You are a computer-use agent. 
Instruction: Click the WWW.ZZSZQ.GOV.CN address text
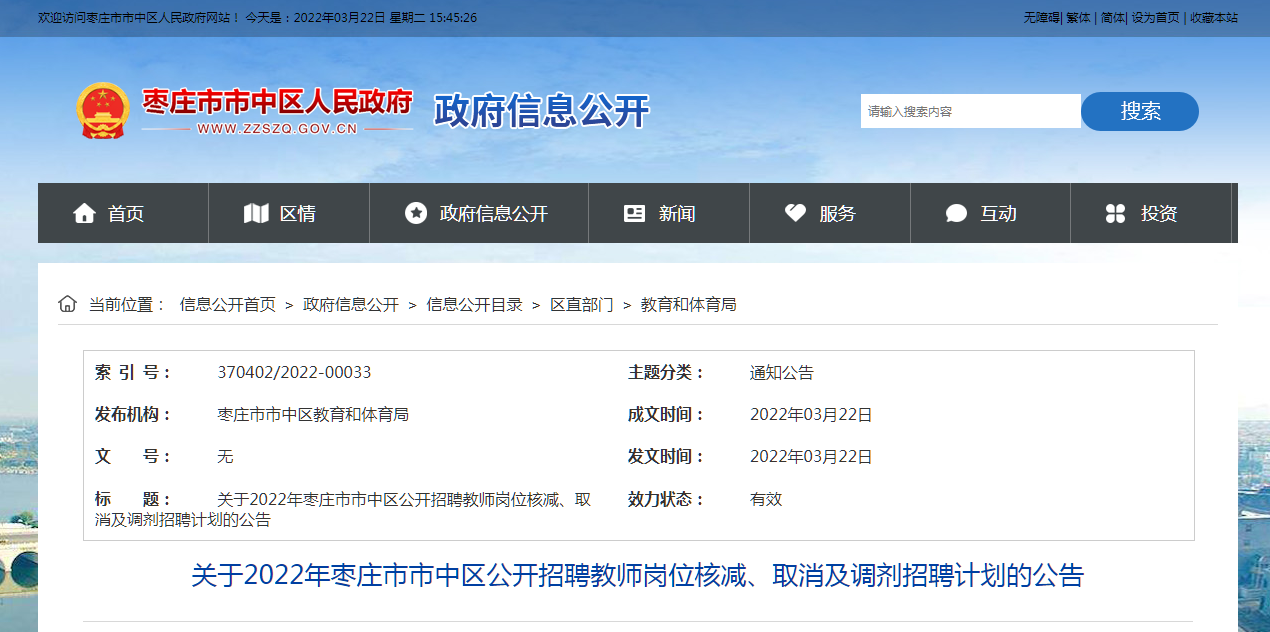pos(277,129)
